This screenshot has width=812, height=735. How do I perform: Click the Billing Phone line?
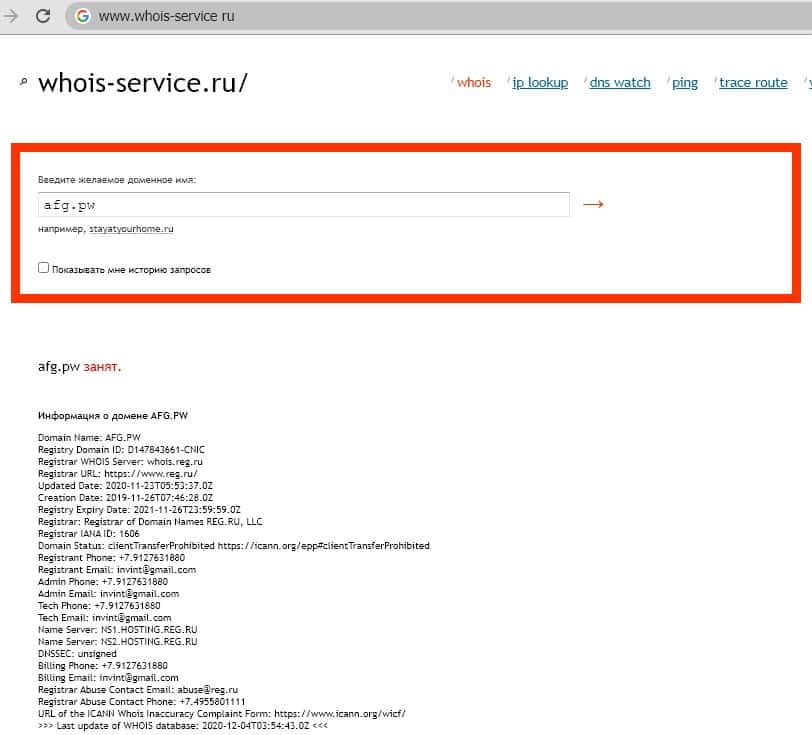(x=103, y=666)
